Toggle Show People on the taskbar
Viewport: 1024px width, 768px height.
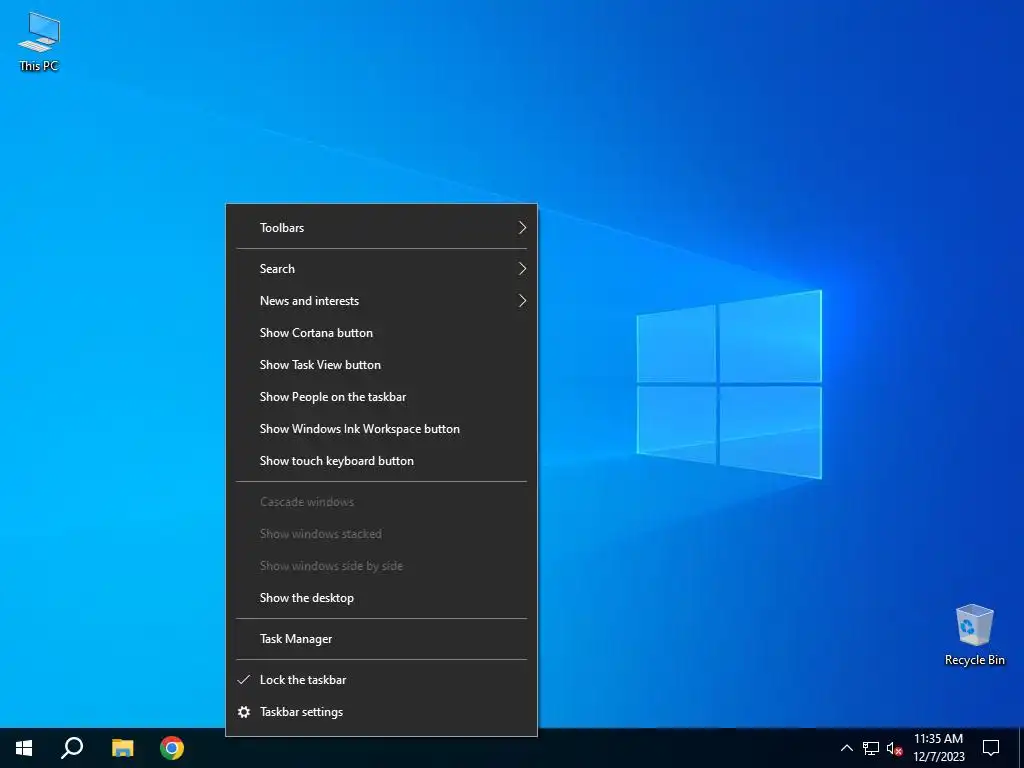381,397
